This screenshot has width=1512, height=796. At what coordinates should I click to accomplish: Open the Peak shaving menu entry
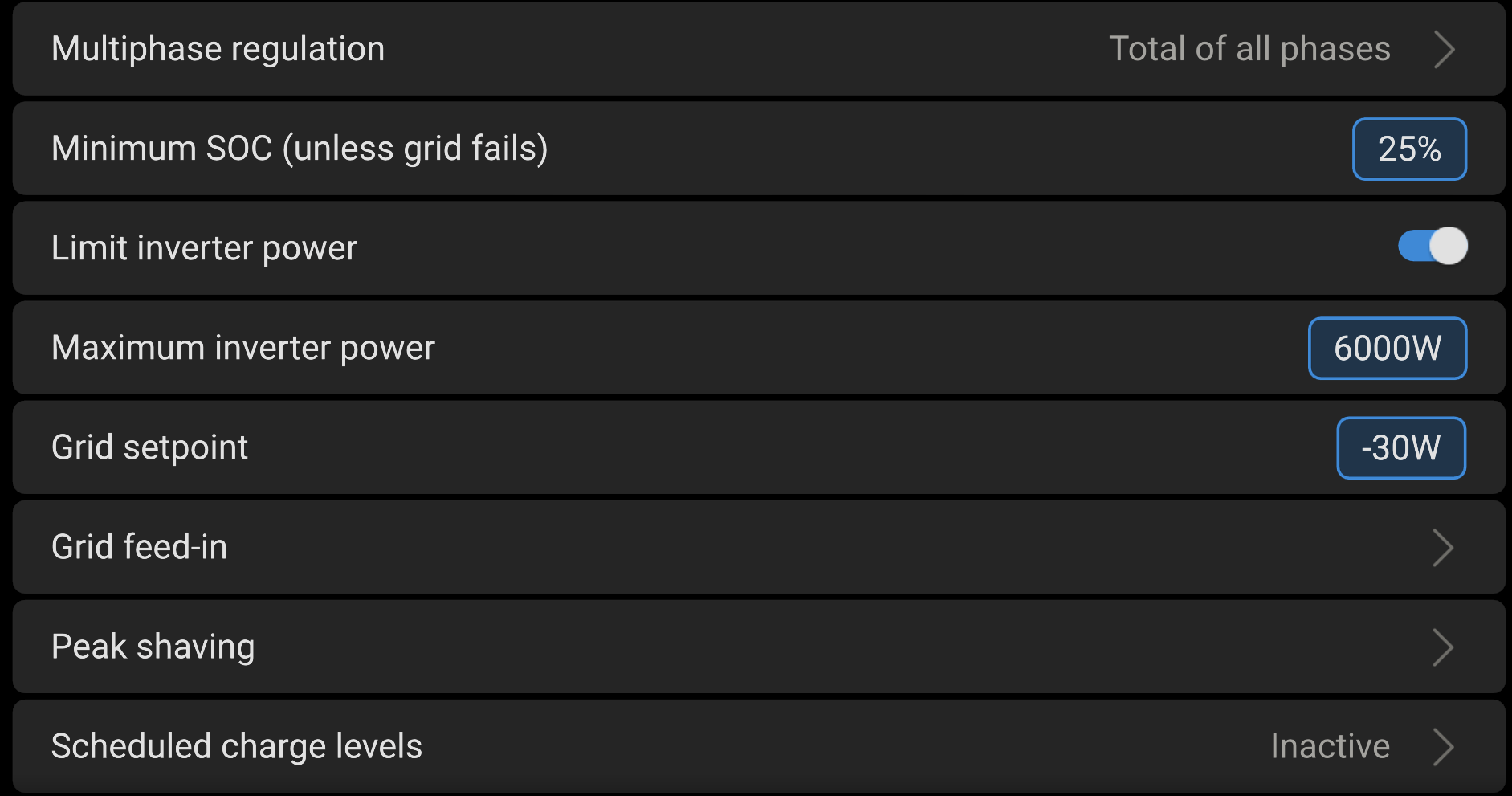click(153, 647)
